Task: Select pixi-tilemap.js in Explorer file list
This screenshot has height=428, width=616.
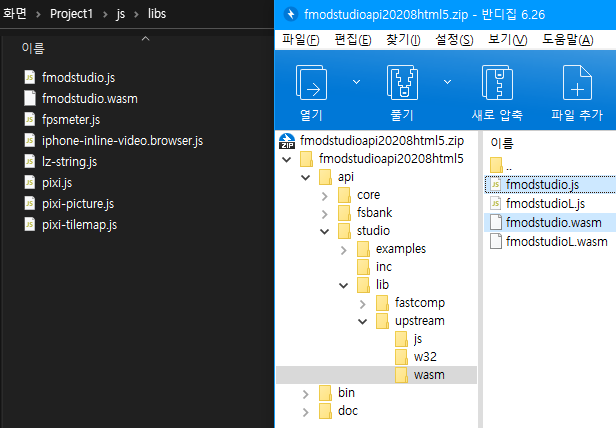Action: click(x=79, y=225)
